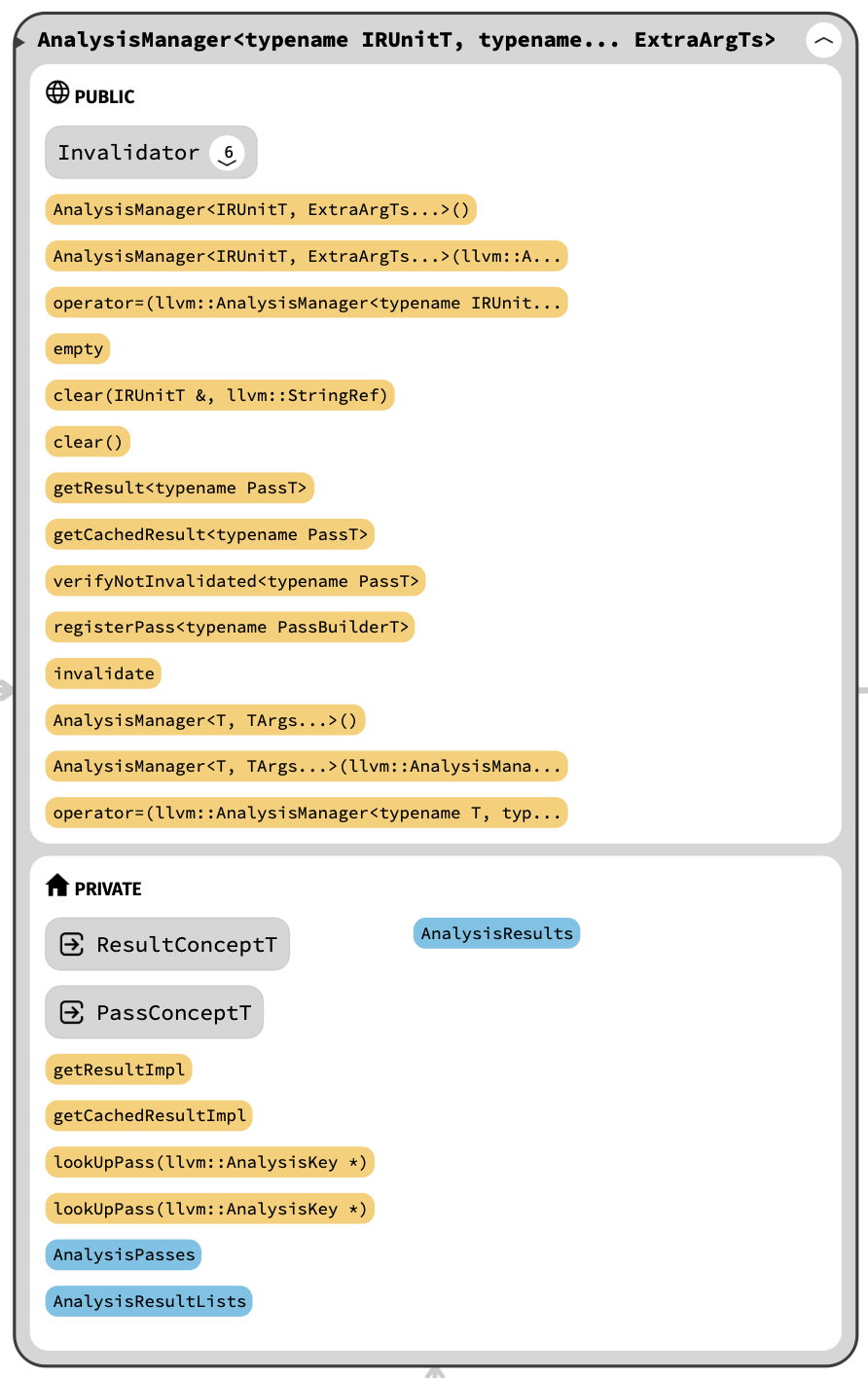The width and height of the screenshot is (868, 1378).
Task: Click the invalidate method
Action: point(103,673)
